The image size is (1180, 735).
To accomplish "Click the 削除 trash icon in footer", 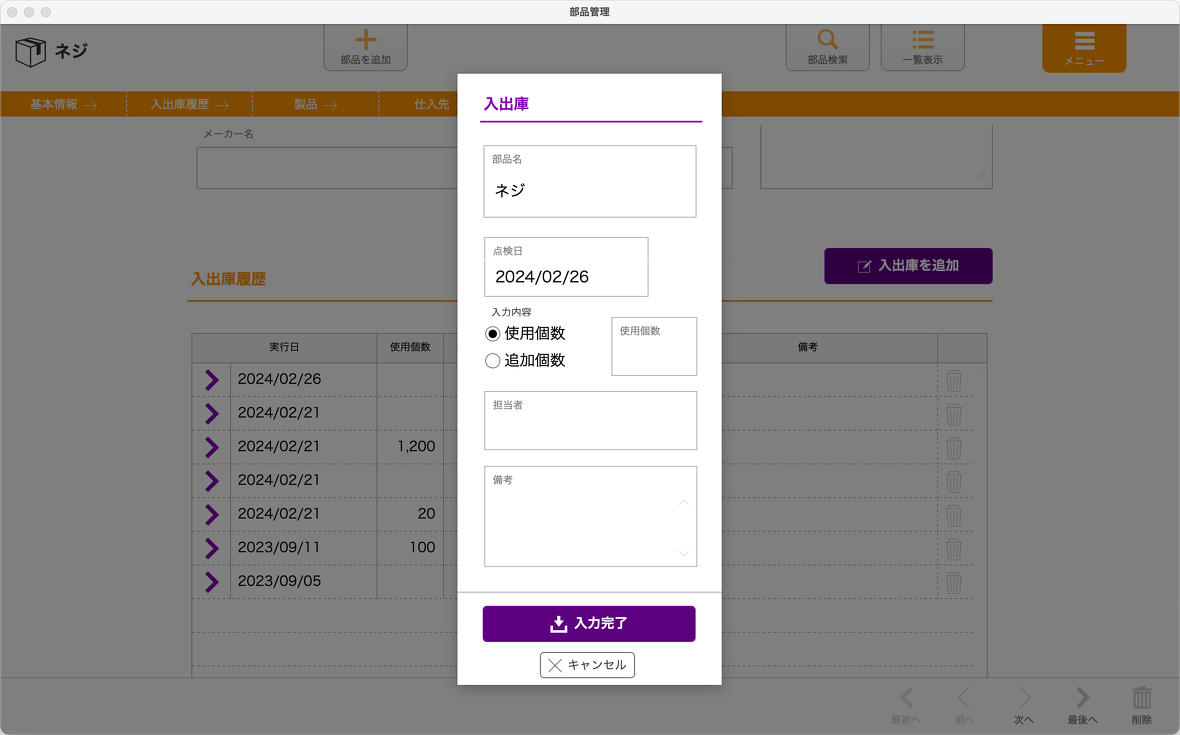I will (1141, 699).
